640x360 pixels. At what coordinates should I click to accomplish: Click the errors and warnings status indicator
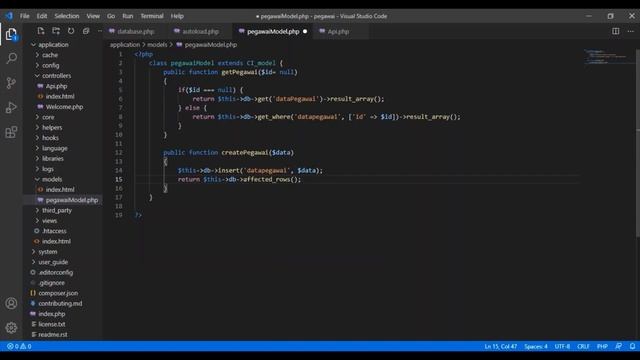19,347
